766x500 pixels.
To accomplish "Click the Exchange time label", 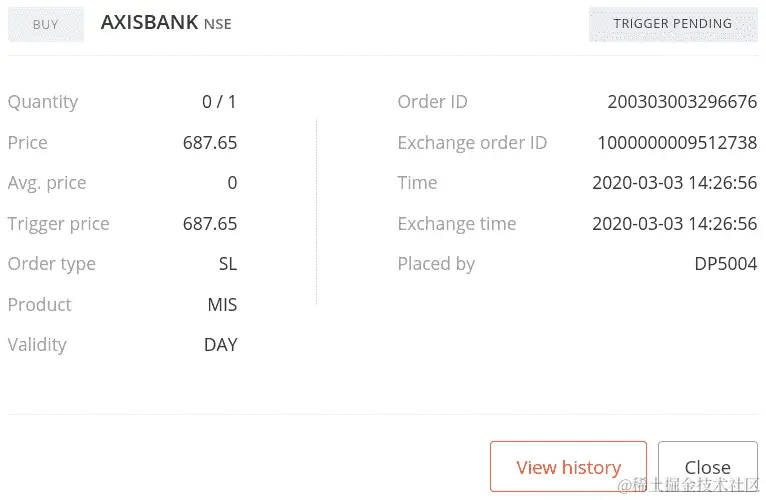I will 457,224.
